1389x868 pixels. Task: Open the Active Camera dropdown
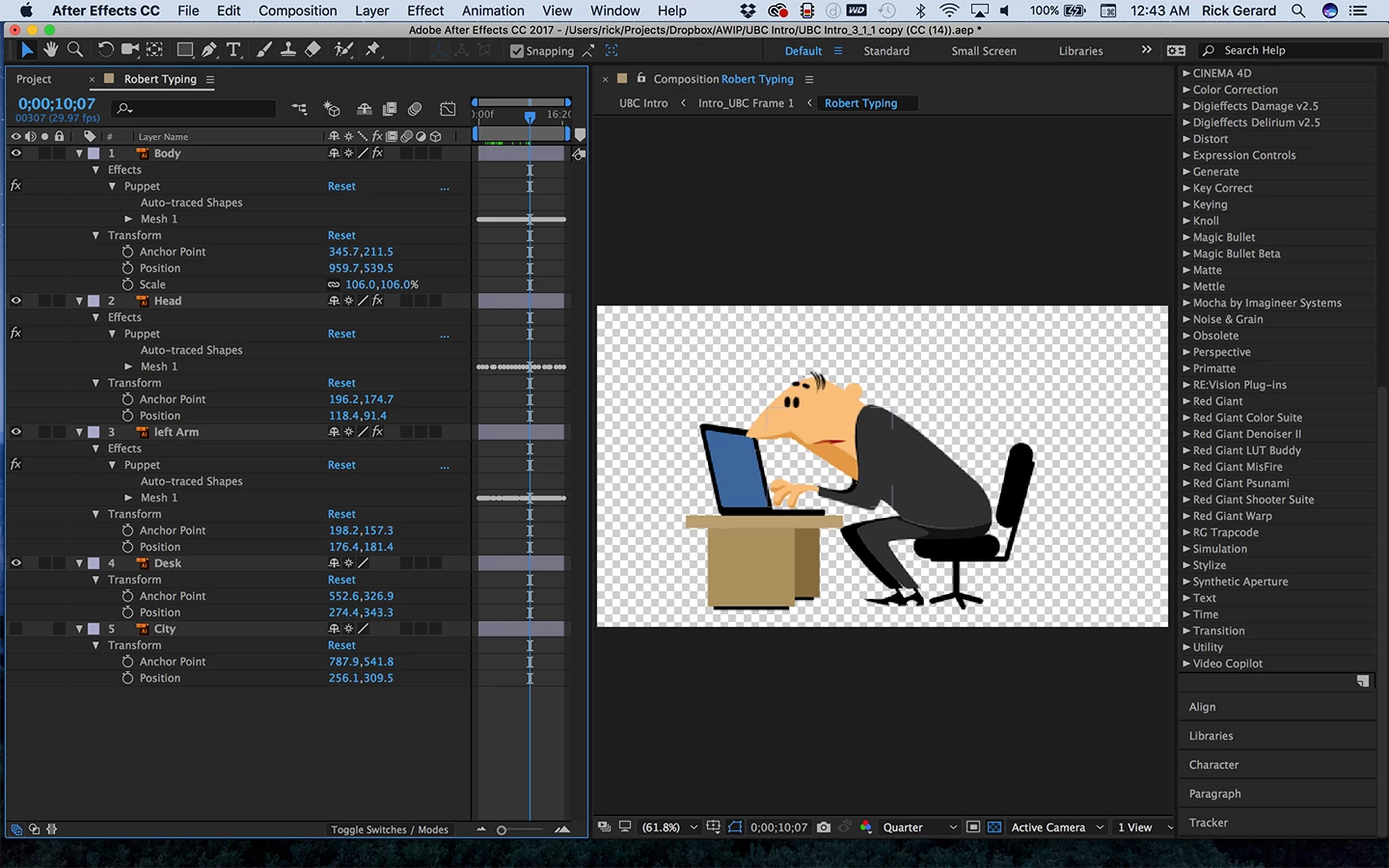(1056, 827)
